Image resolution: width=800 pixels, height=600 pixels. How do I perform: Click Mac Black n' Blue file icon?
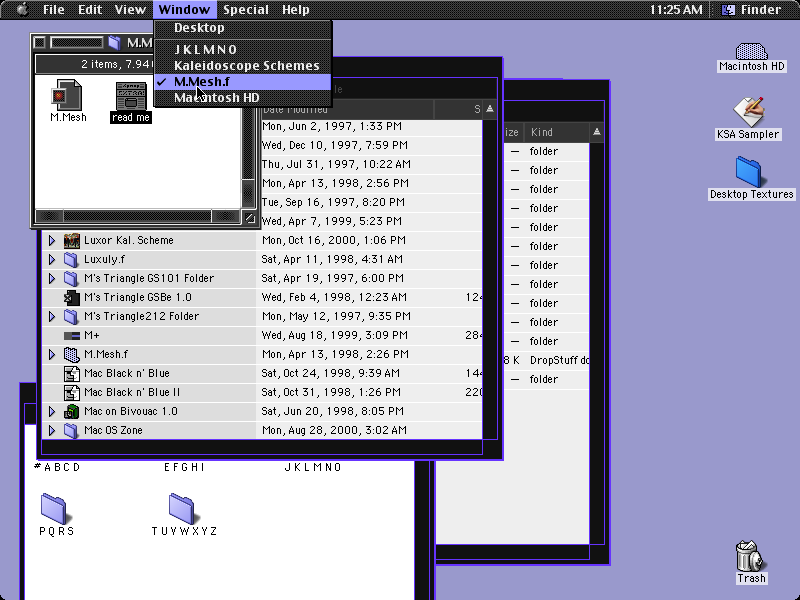point(71,373)
